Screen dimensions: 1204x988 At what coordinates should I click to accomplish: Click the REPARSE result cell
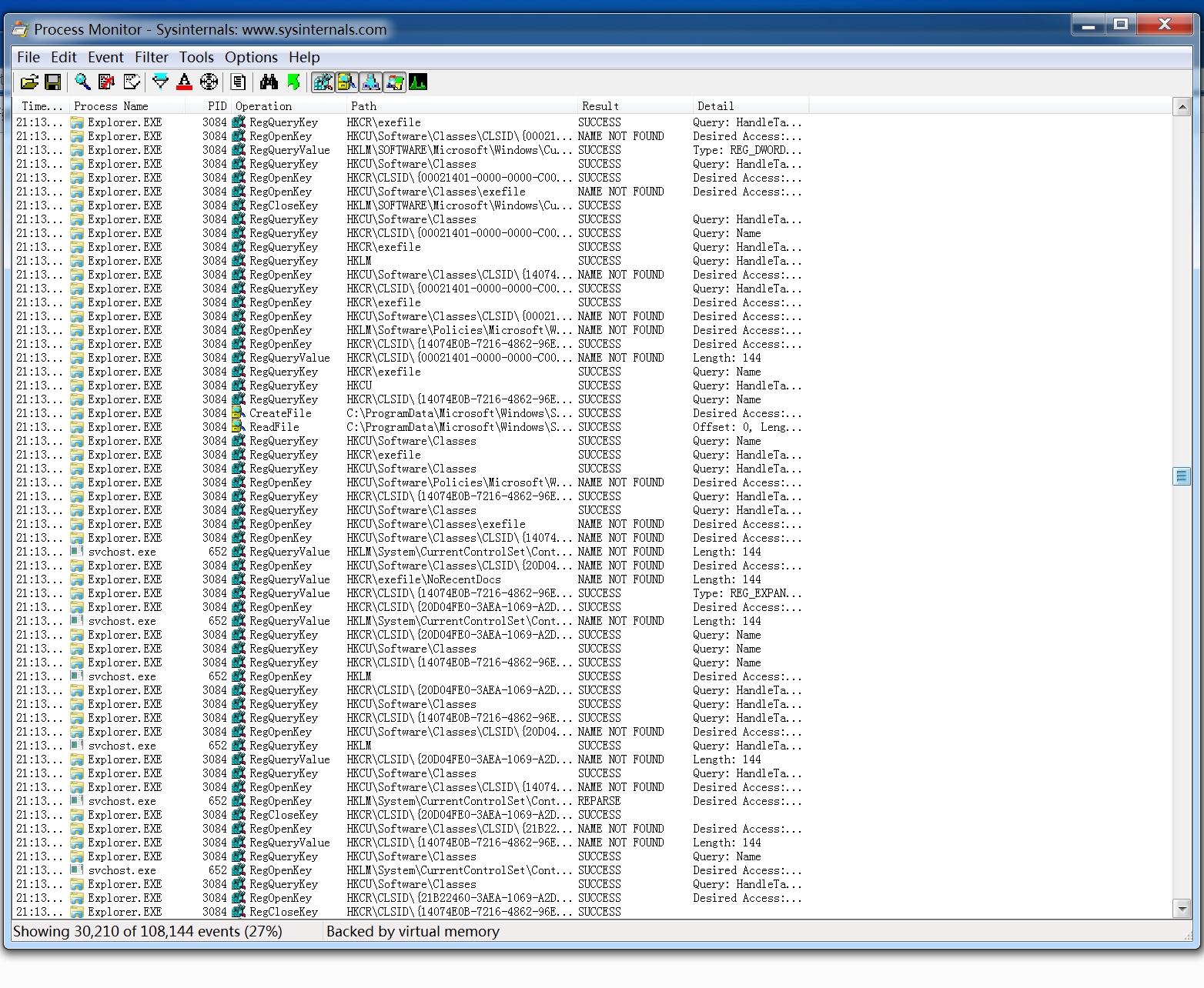click(599, 801)
